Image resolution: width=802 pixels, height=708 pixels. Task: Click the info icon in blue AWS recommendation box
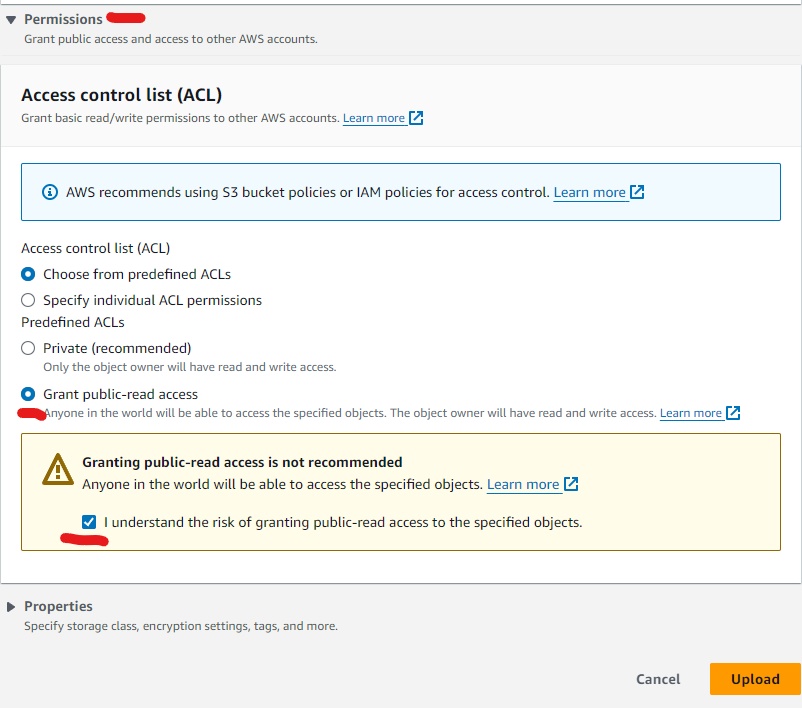pos(50,192)
